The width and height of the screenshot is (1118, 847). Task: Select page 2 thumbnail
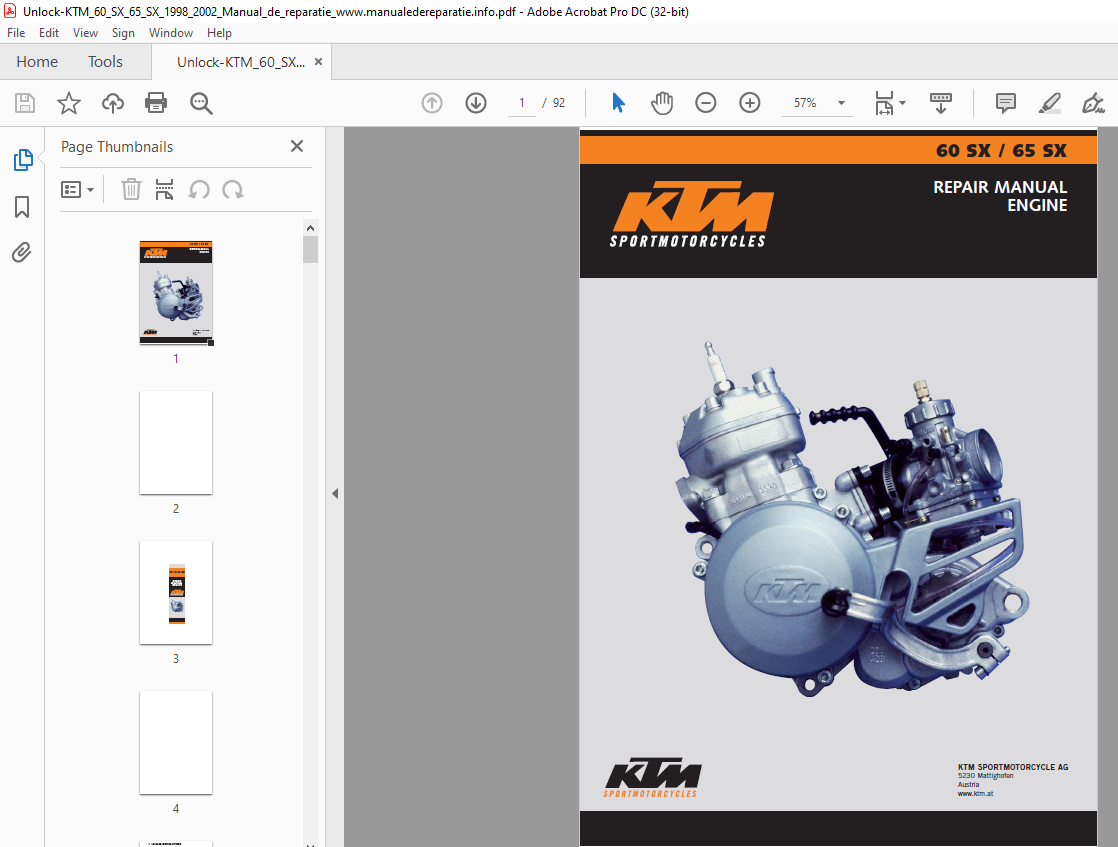pyautogui.click(x=176, y=443)
